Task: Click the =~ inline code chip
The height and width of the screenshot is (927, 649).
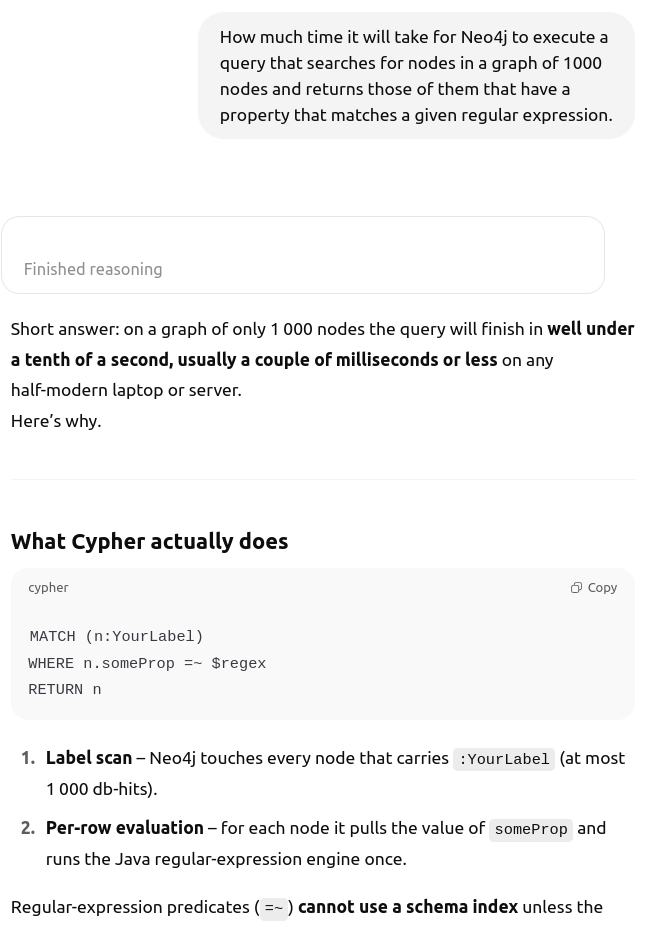Action: tap(274, 908)
